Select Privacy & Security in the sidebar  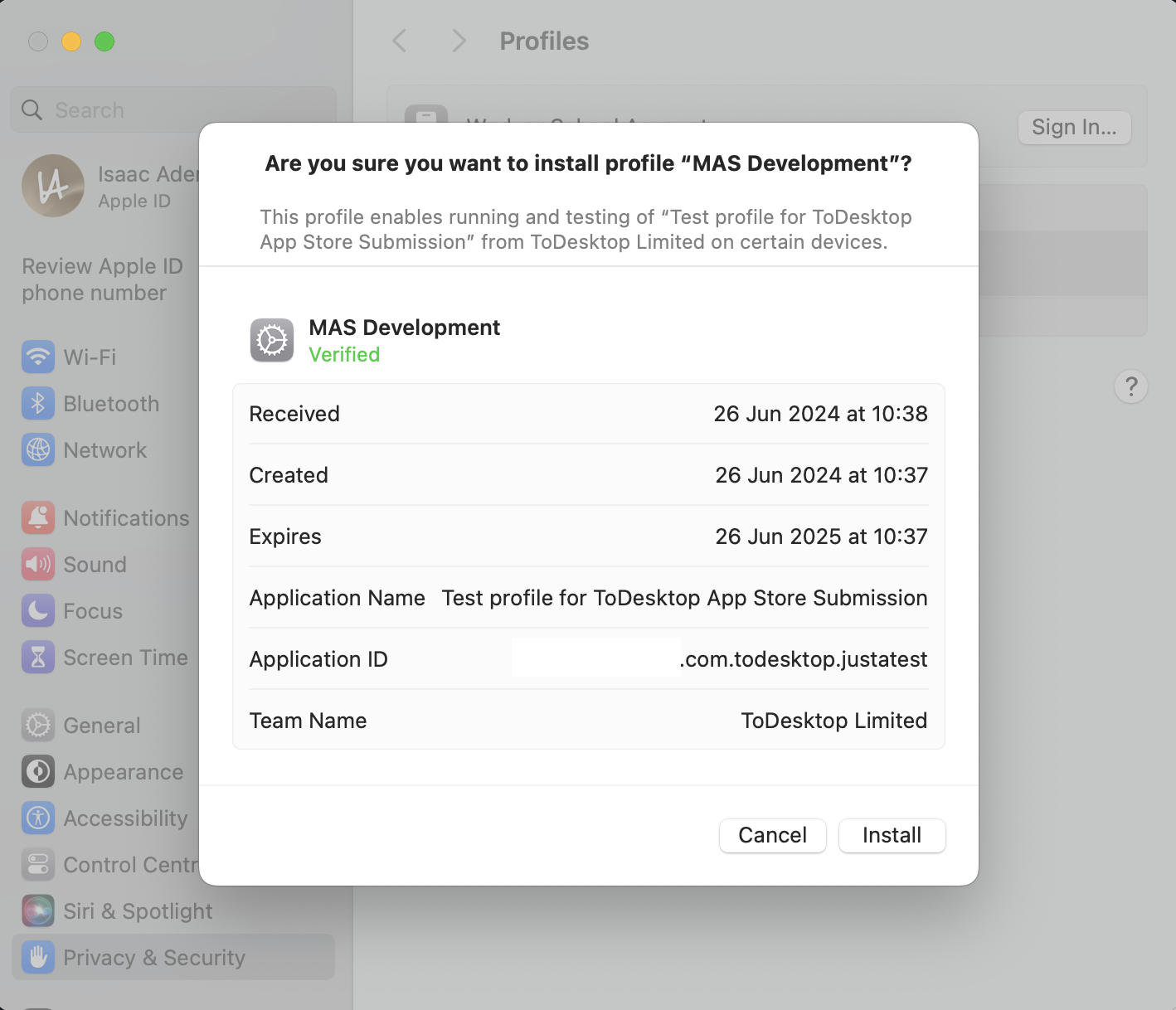[x=153, y=957]
